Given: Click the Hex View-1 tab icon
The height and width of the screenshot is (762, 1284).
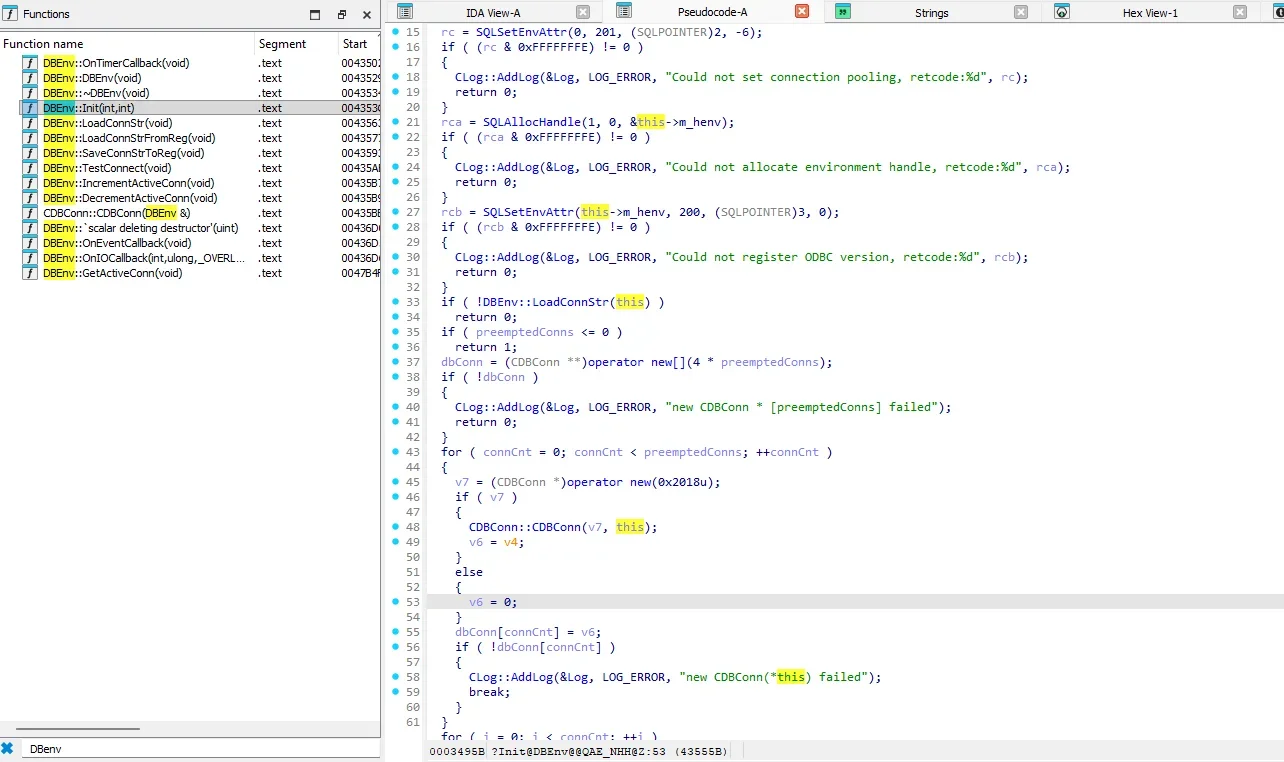Looking at the screenshot, I should pos(1062,12).
